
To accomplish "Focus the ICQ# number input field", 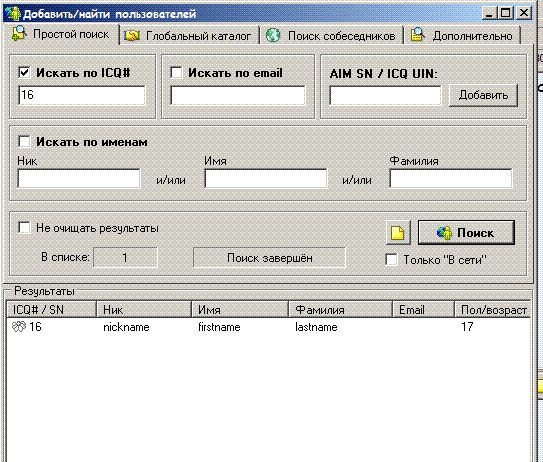I will click(x=82, y=95).
